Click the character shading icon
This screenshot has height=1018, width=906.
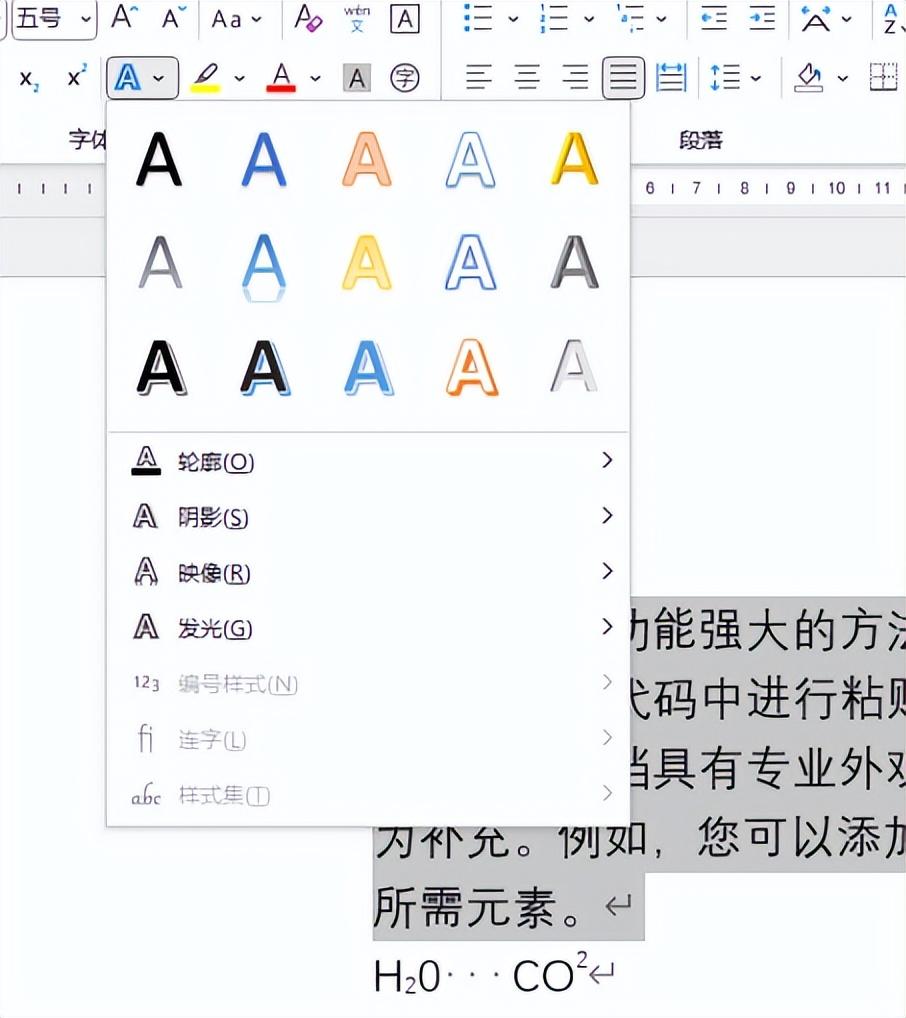pos(357,77)
